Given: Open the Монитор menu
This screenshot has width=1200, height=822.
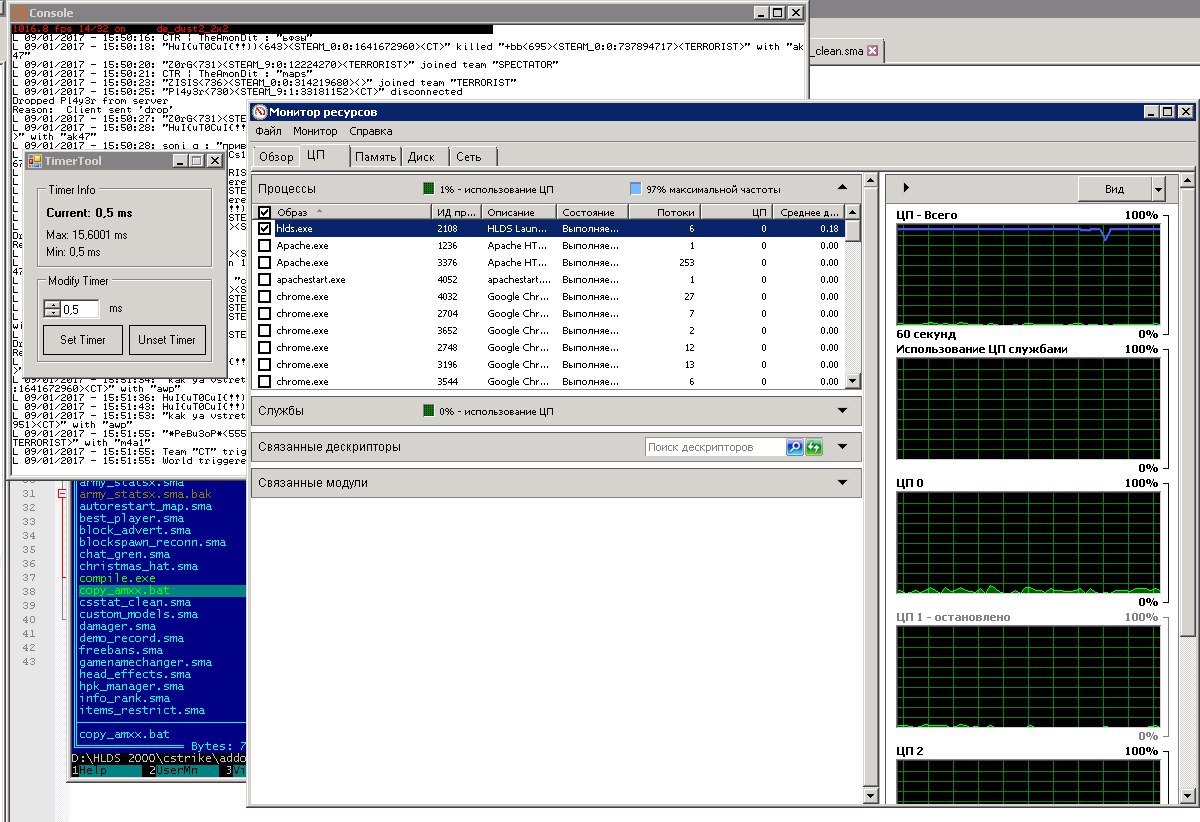Looking at the screenshot, I should 315,131.
